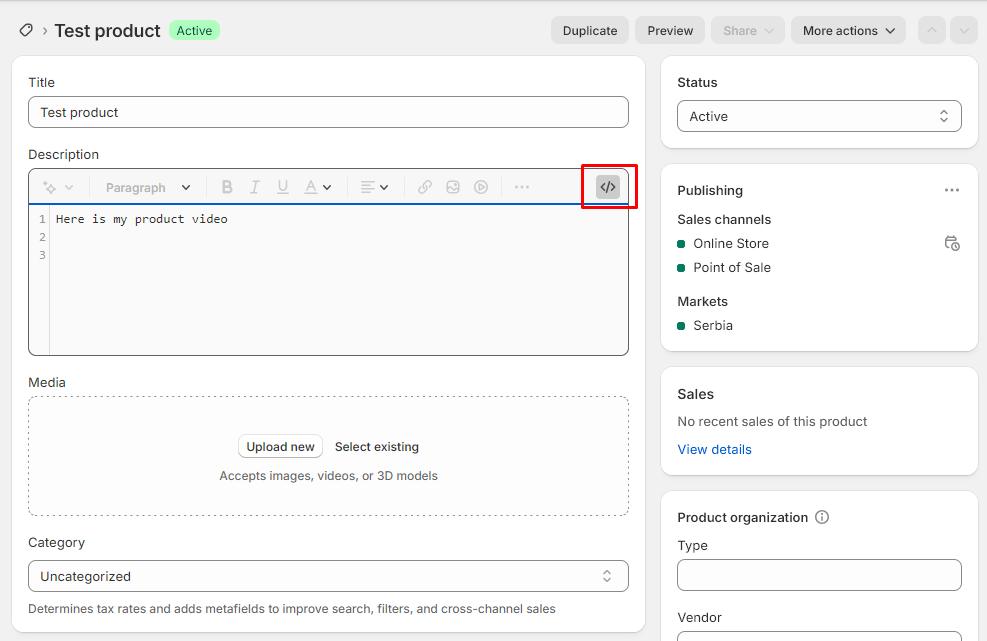The width and height of the screenshot is (987, 641).
Task: Open the AI magic generate text icon
Action: [x=49, y=187]
